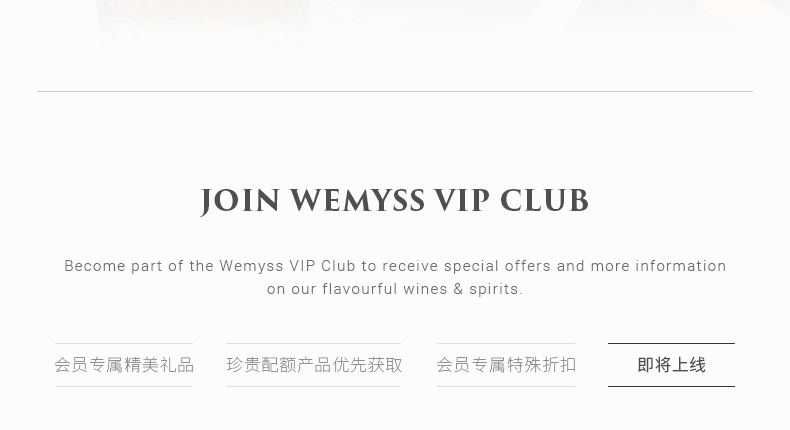Click the word flavourful
Screen dimensions: 790x430
(360, 289)
